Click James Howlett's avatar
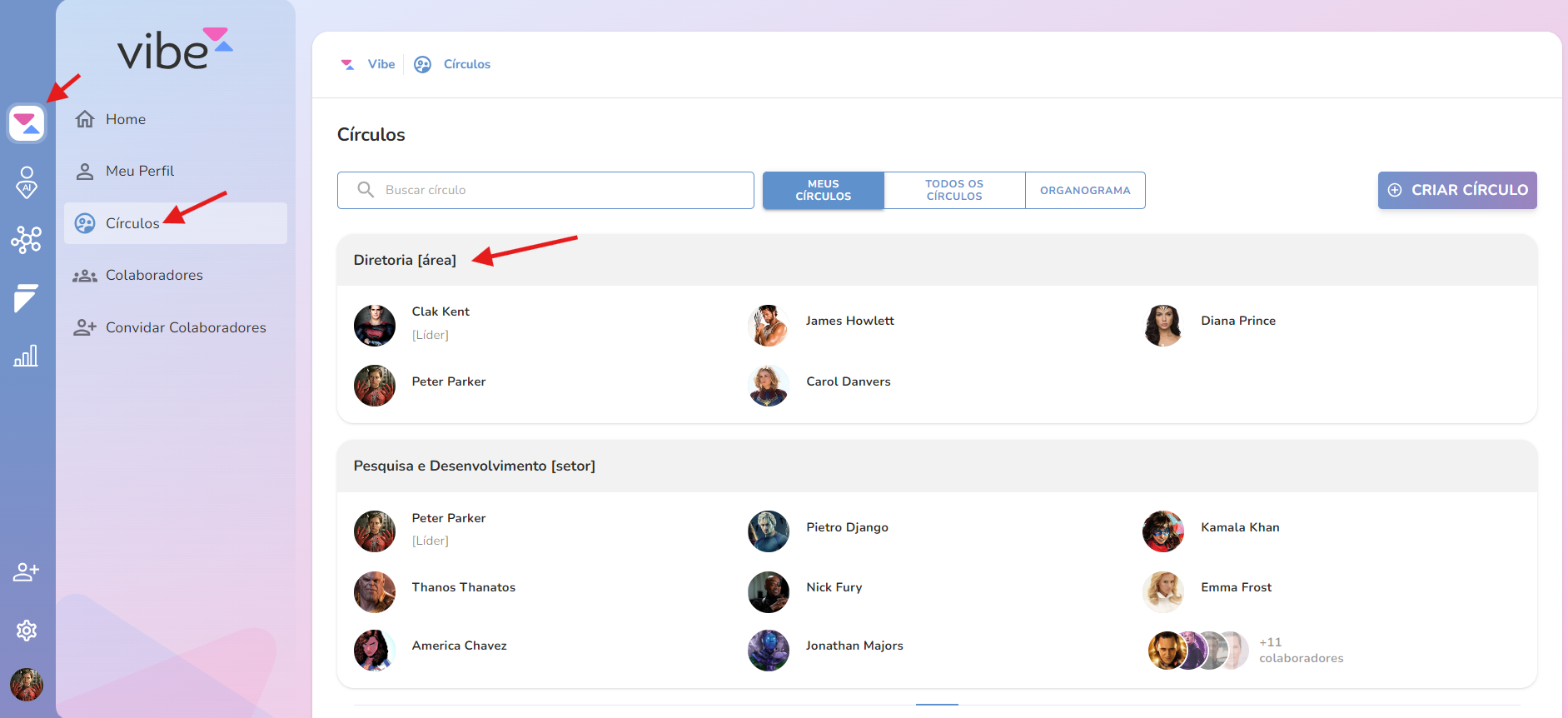The image size is (1568, 718). coord(769,325)
